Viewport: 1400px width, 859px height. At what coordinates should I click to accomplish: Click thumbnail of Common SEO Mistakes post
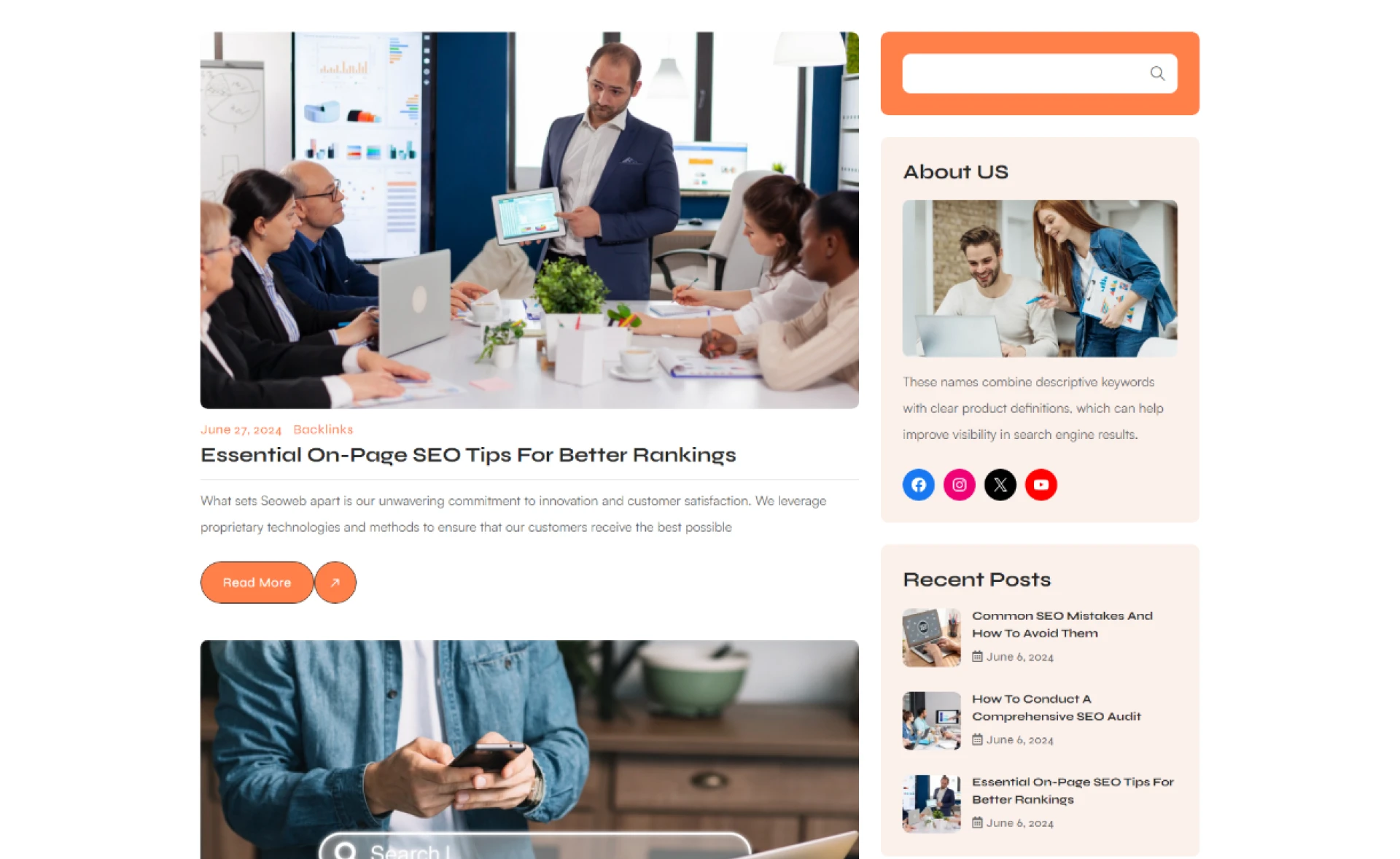pyautogui.click(x=931, y=637)
